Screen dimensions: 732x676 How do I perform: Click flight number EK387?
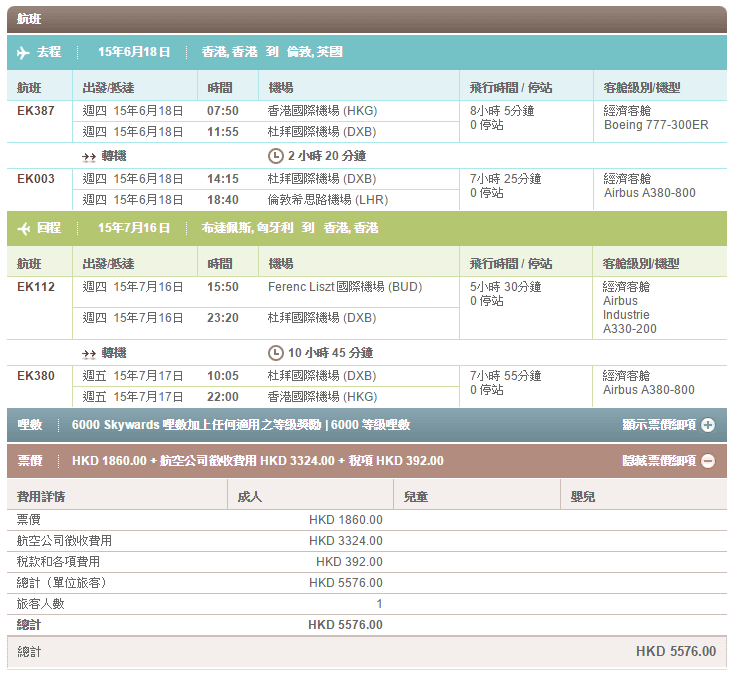36,110
